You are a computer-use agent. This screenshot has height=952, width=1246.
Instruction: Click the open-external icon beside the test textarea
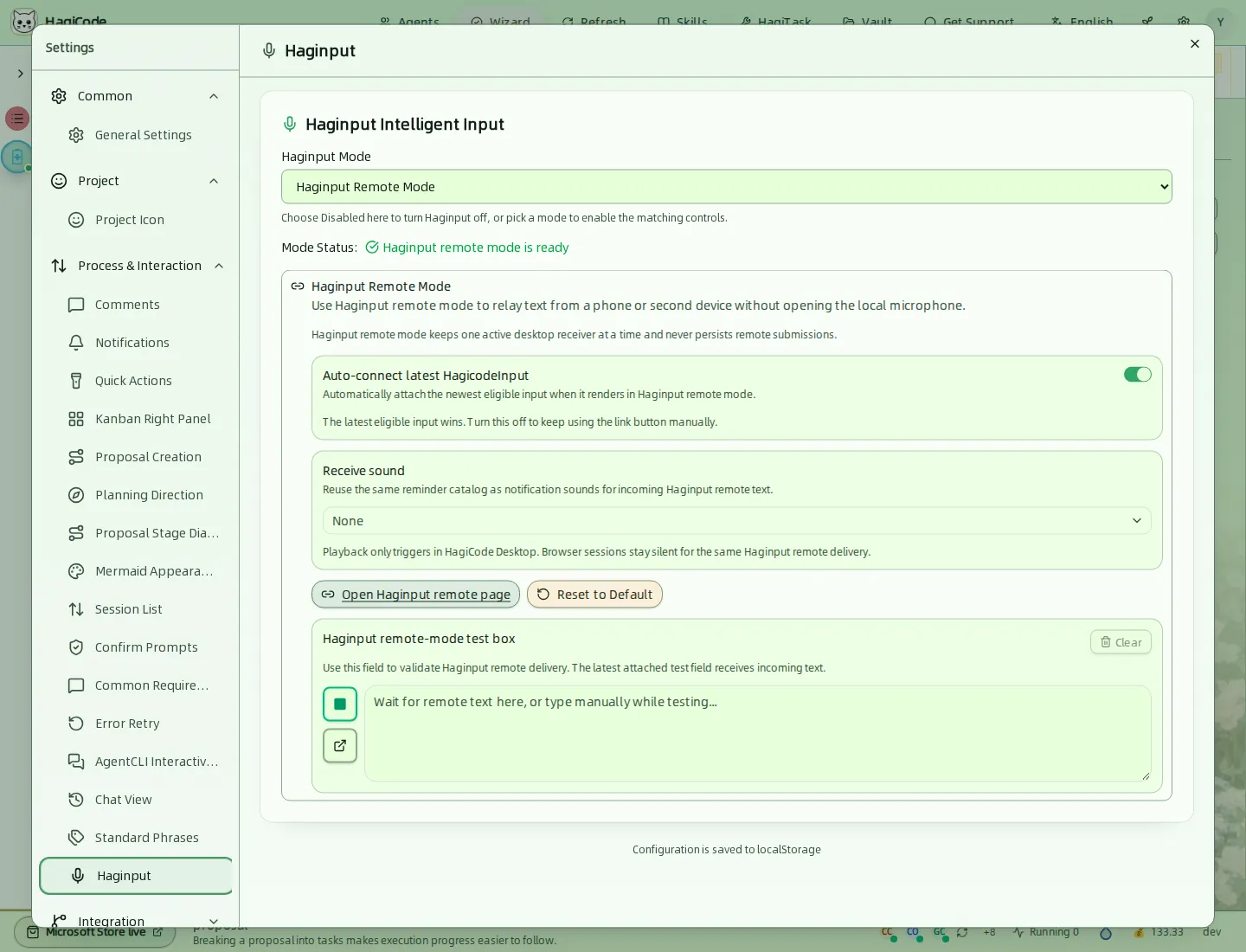(x=340, y=746)
